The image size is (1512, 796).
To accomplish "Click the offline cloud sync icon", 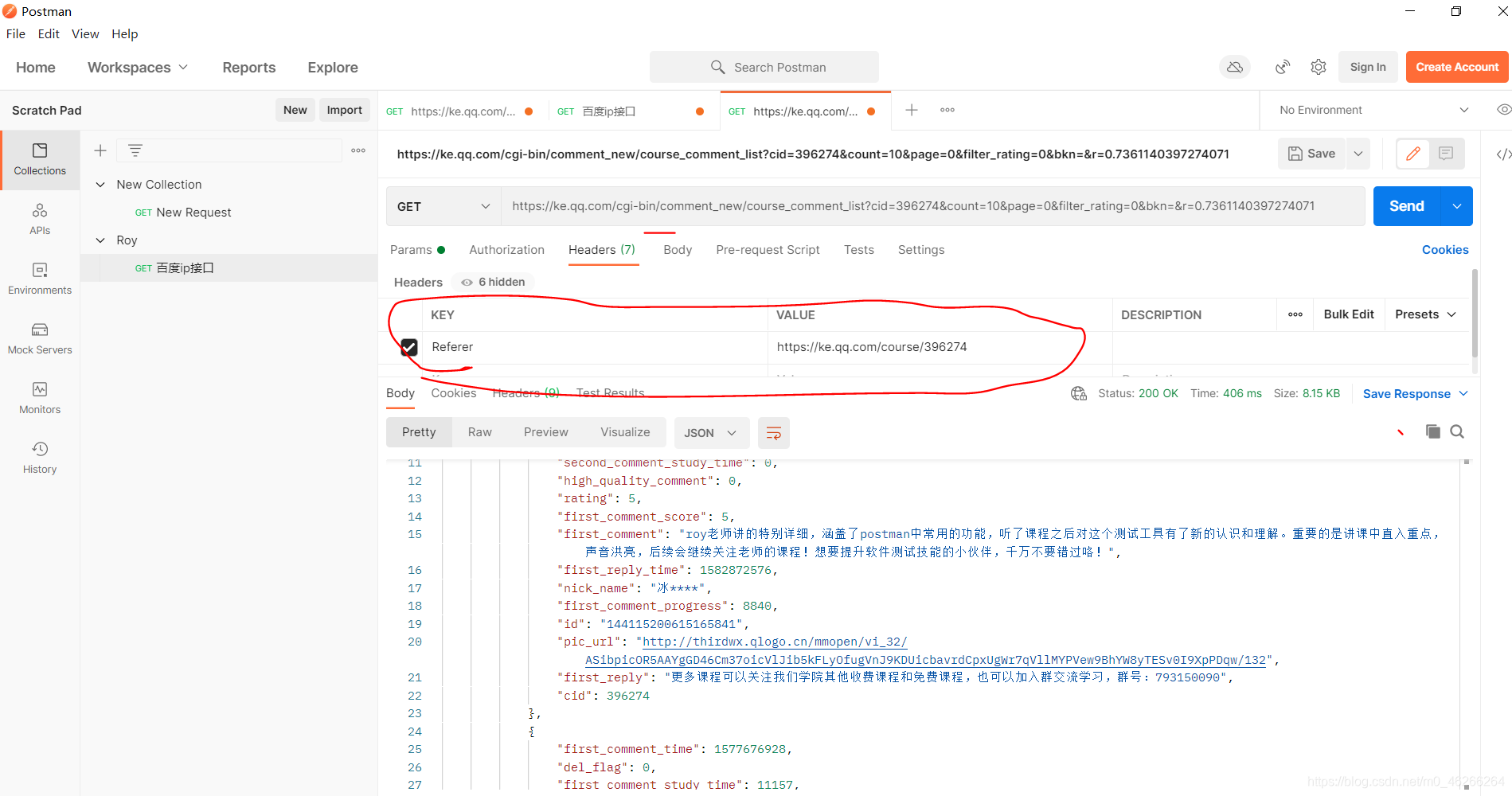I will click(1235, 67).
